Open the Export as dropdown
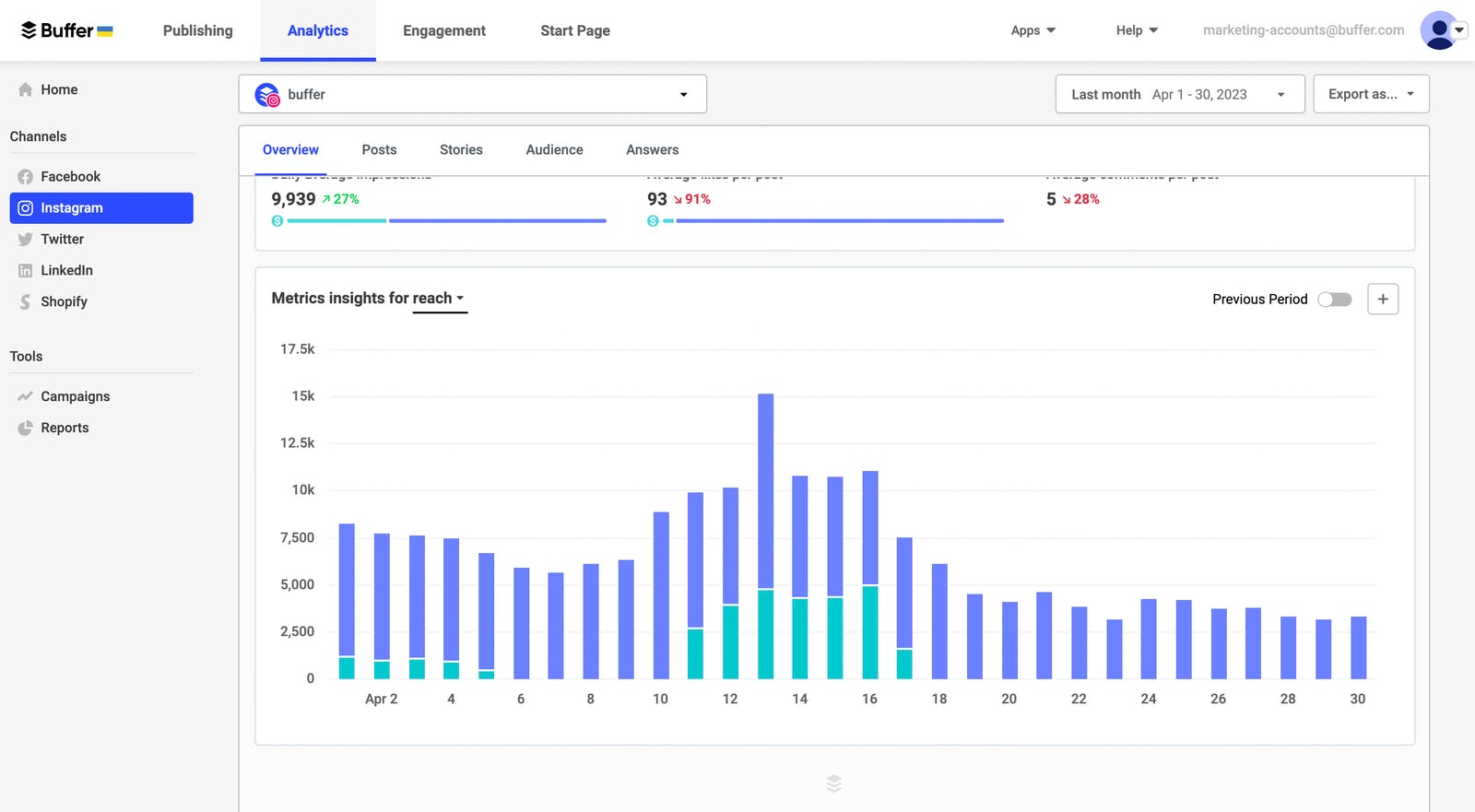 pos(1372,94)
